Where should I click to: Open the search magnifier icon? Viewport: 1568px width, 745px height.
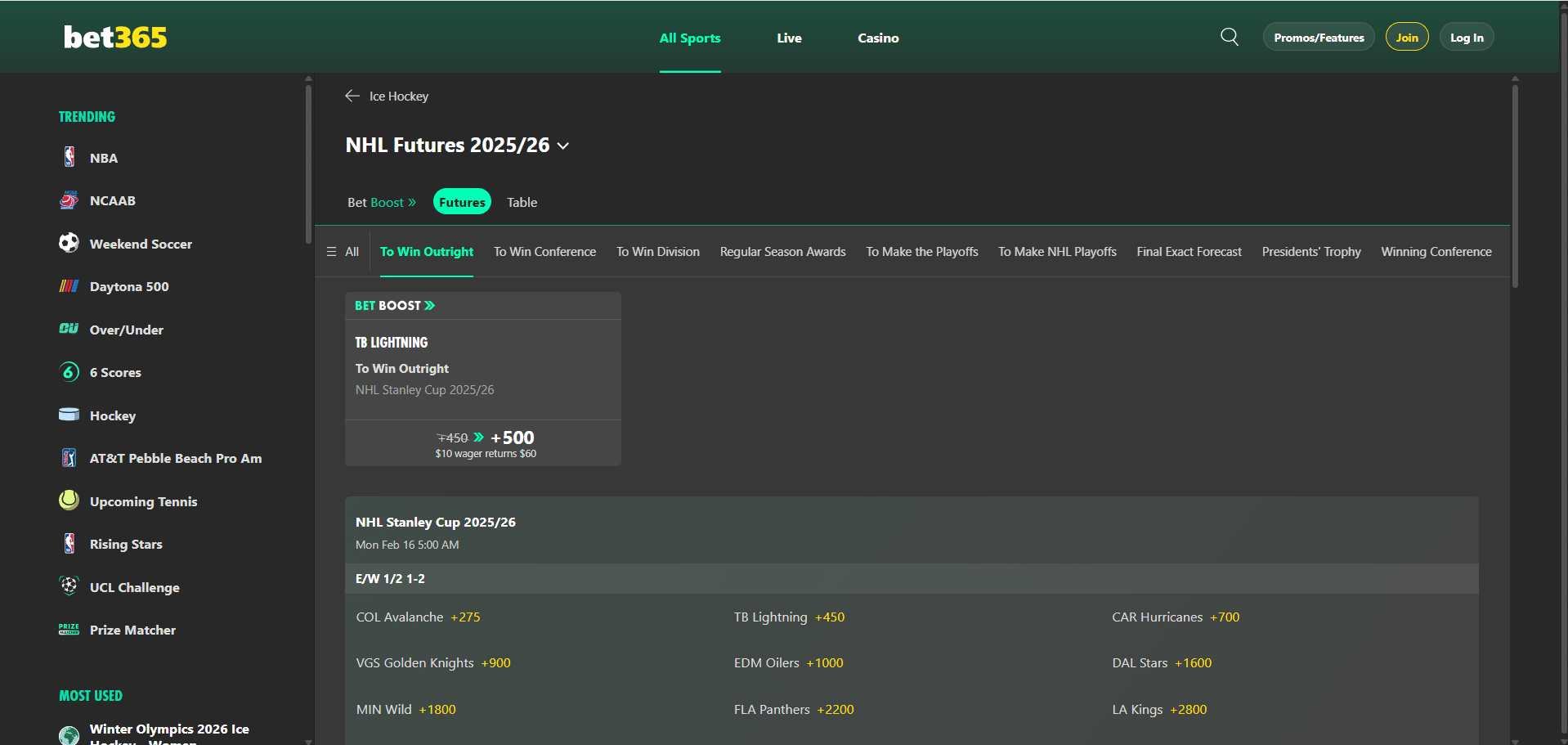point(1229,36)
